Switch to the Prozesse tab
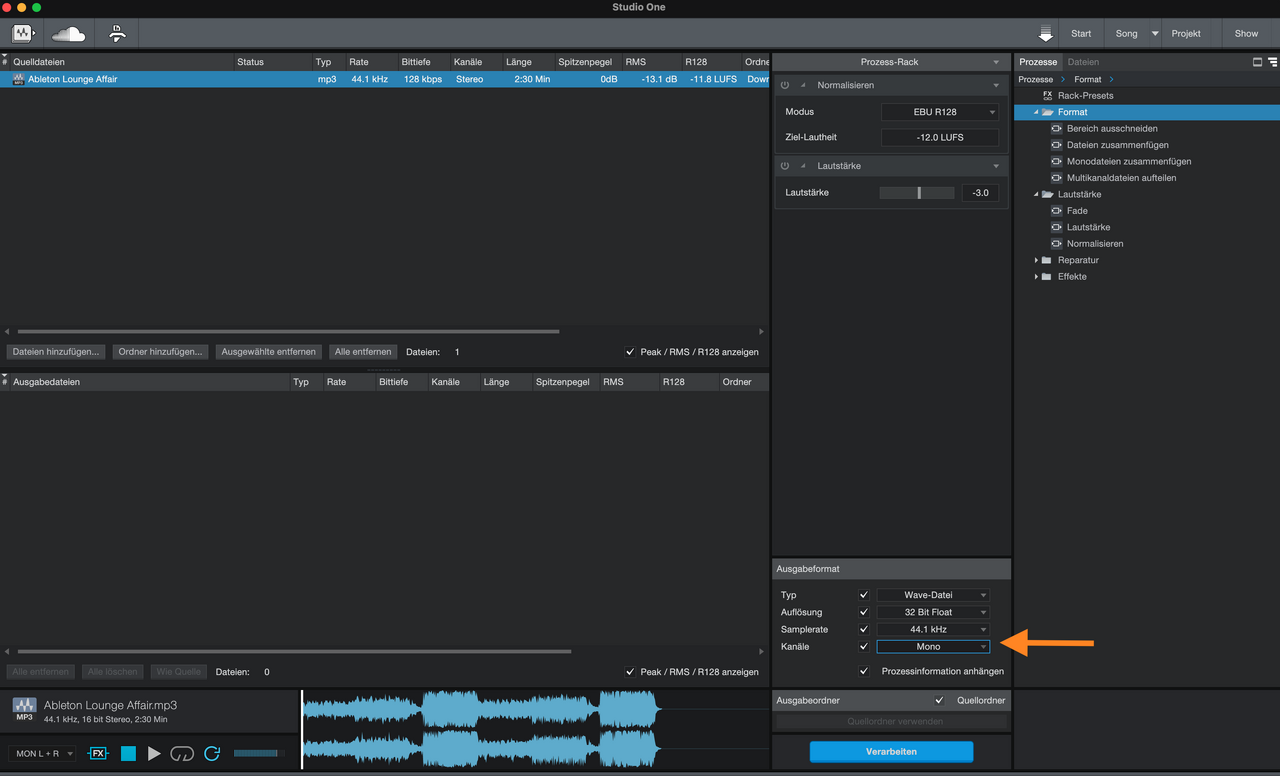 coord(1038,62)
